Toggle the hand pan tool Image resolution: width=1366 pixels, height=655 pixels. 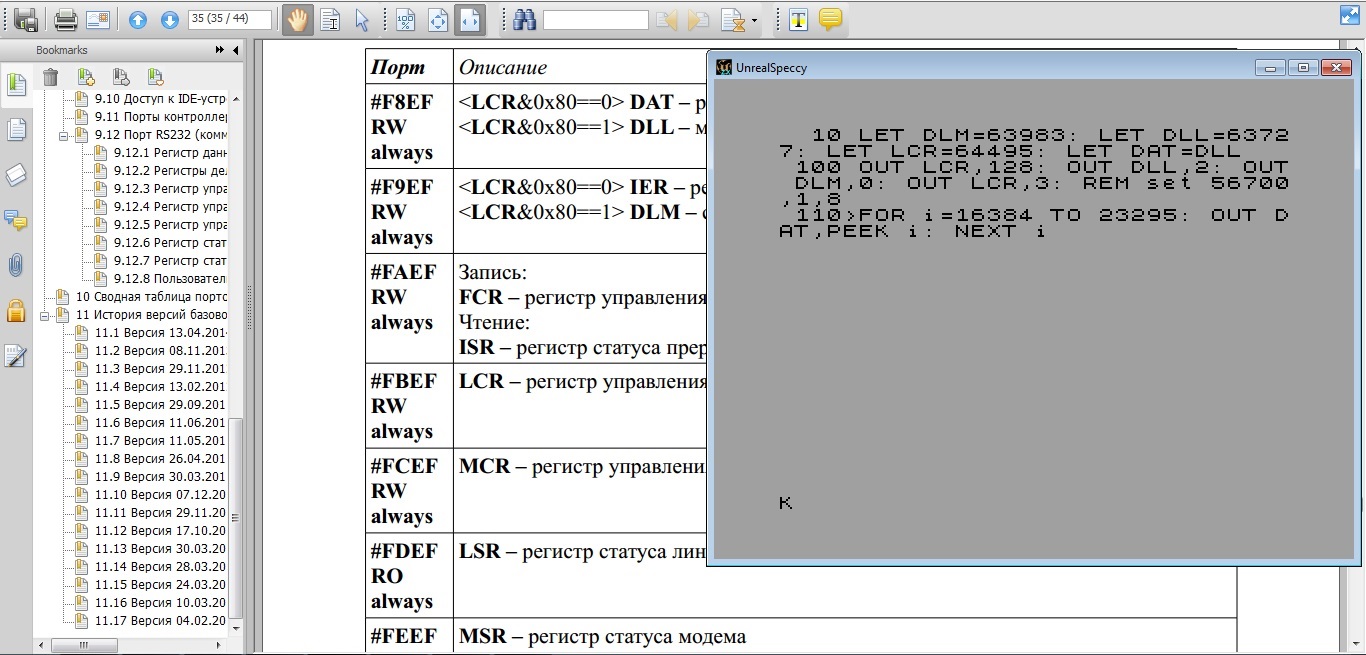[297, 19]
